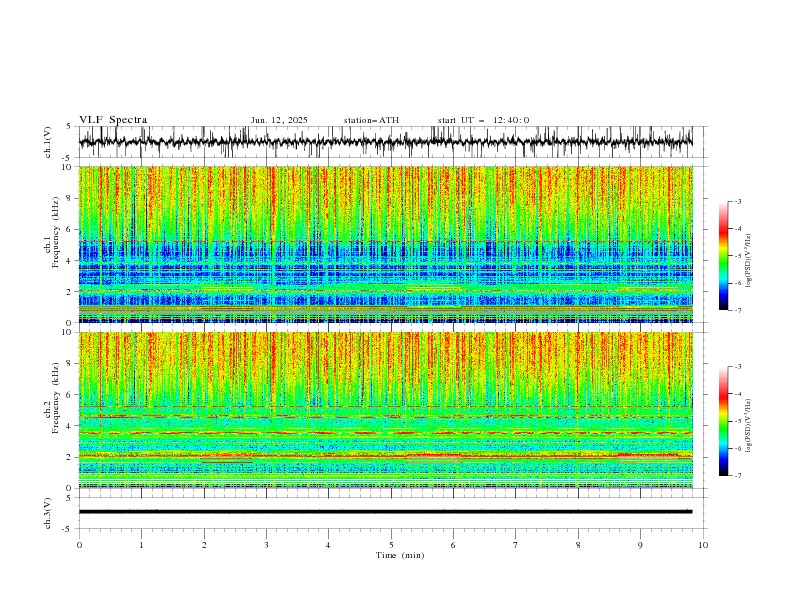Click the 'ch.1(V)' waveform axis label
792x612 pixels.
click(48, 142)
